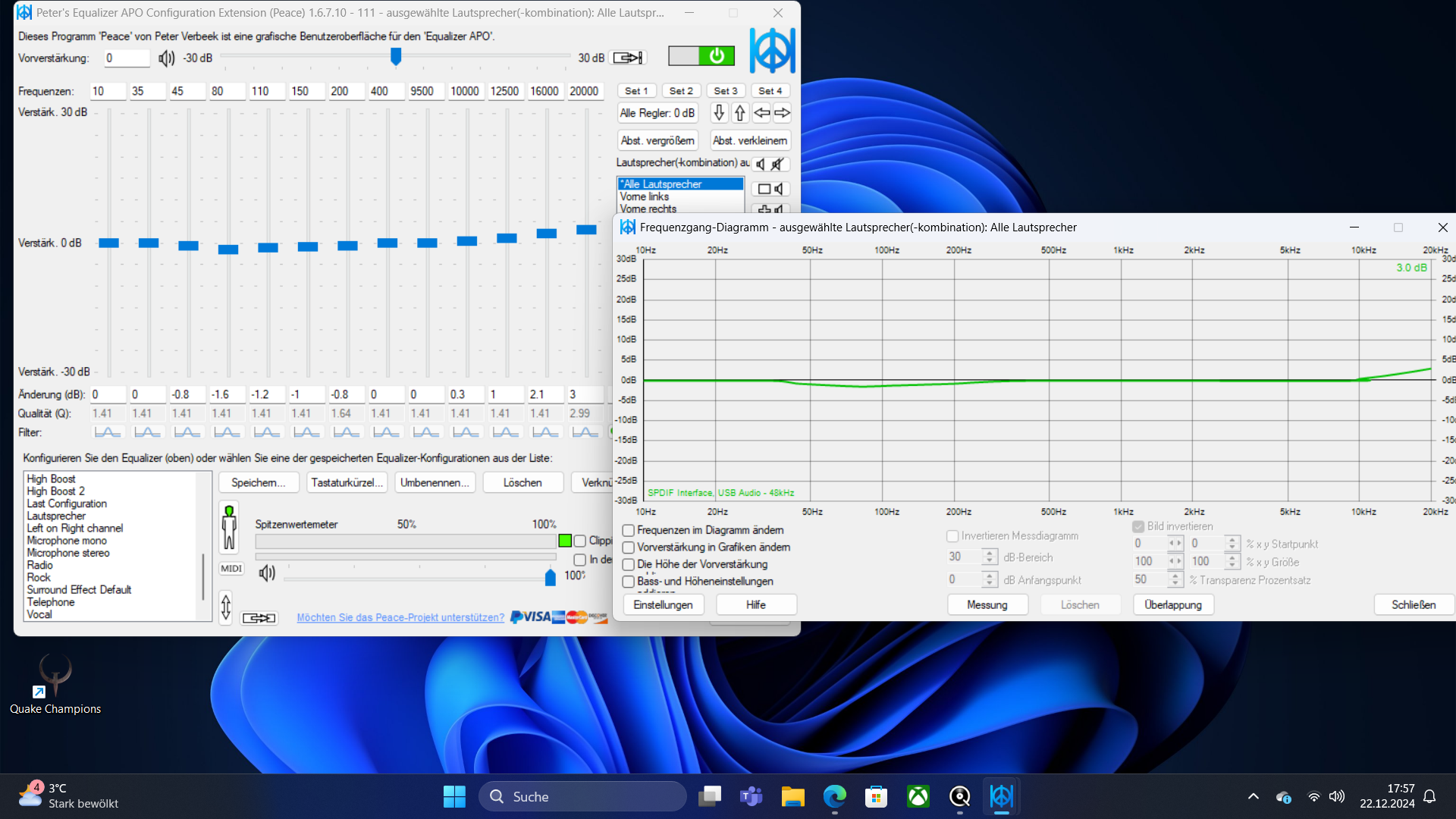Click the headphone person figure icon
1456x819 pixels.
coord(229,528)
